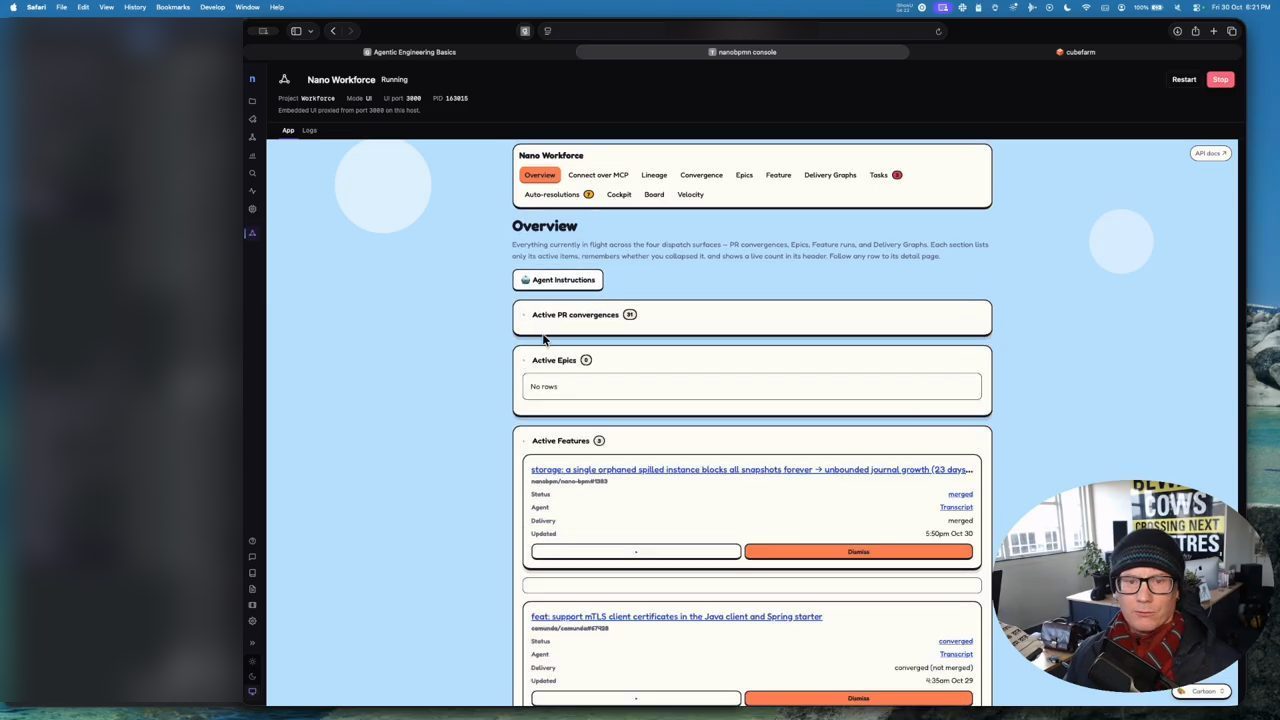The width and height of the screenshot is (1280, 720).
Task: Click Safari's page reload icon
Action: click(x=938, y=32)
